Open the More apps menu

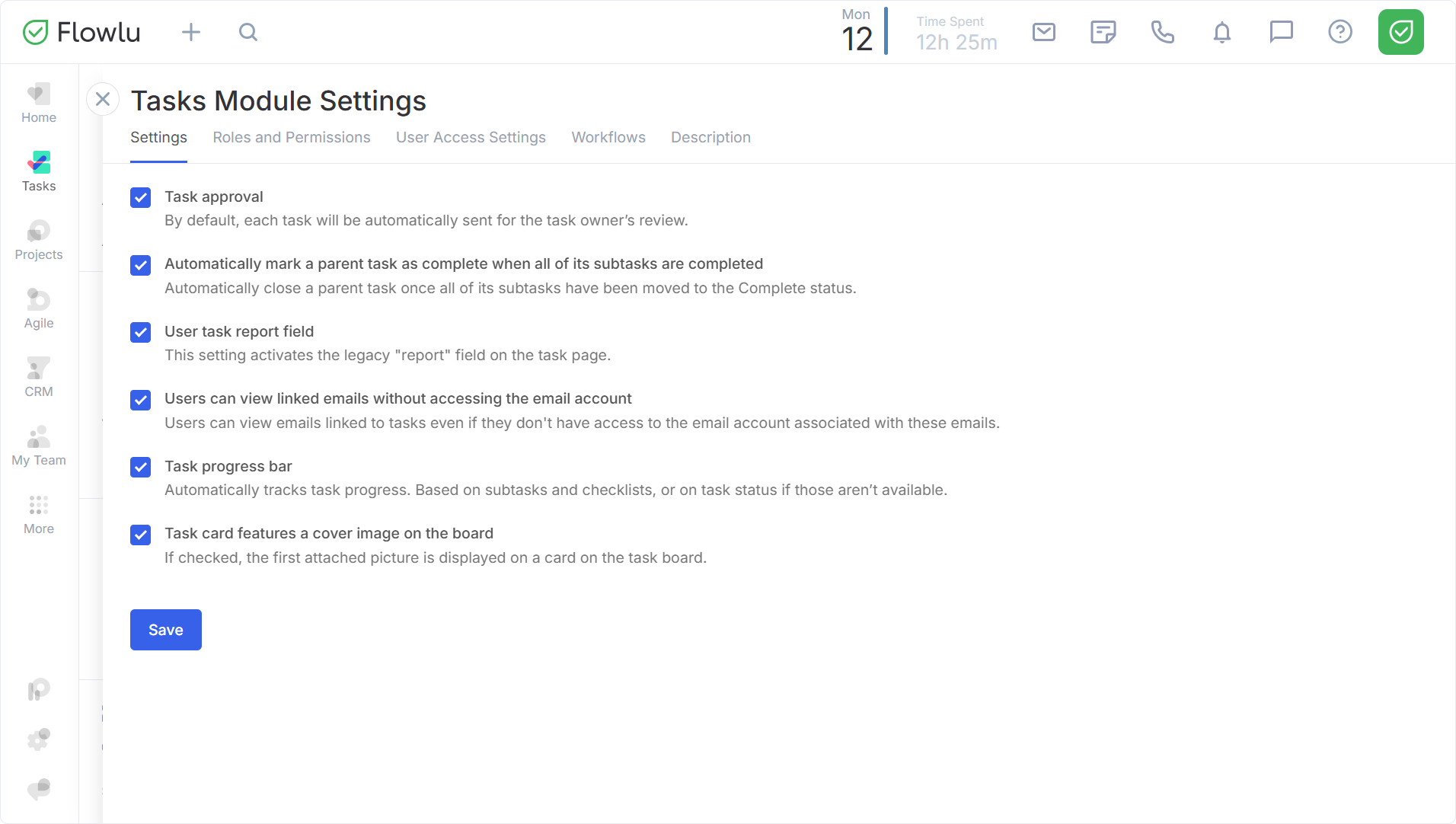(x=39, y=514)
